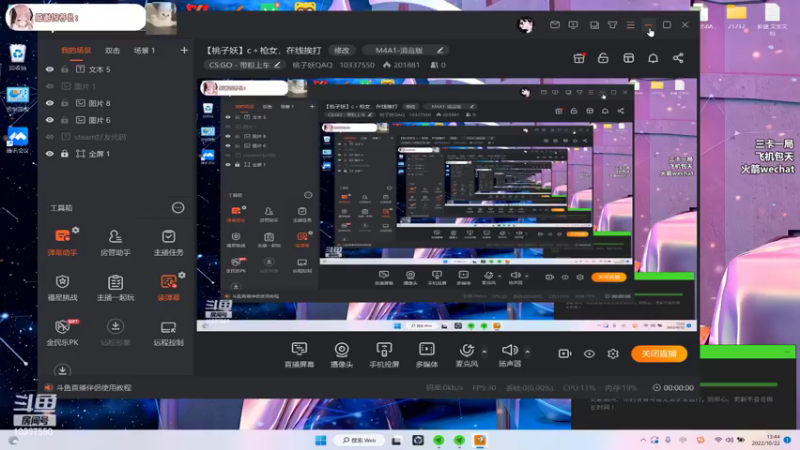Open the mail message icon
The width and height of the screenshot is (800, 450).
555,24
